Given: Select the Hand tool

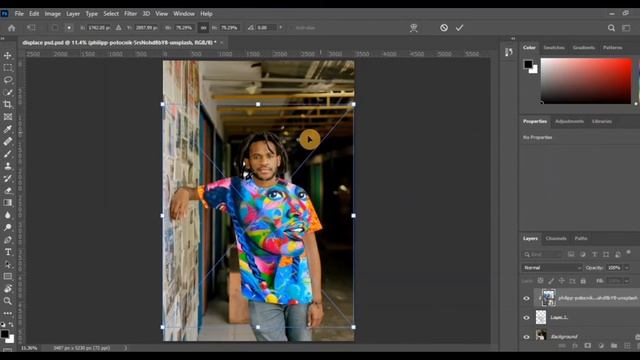Looking at the screenshot, I should point(8,289).
